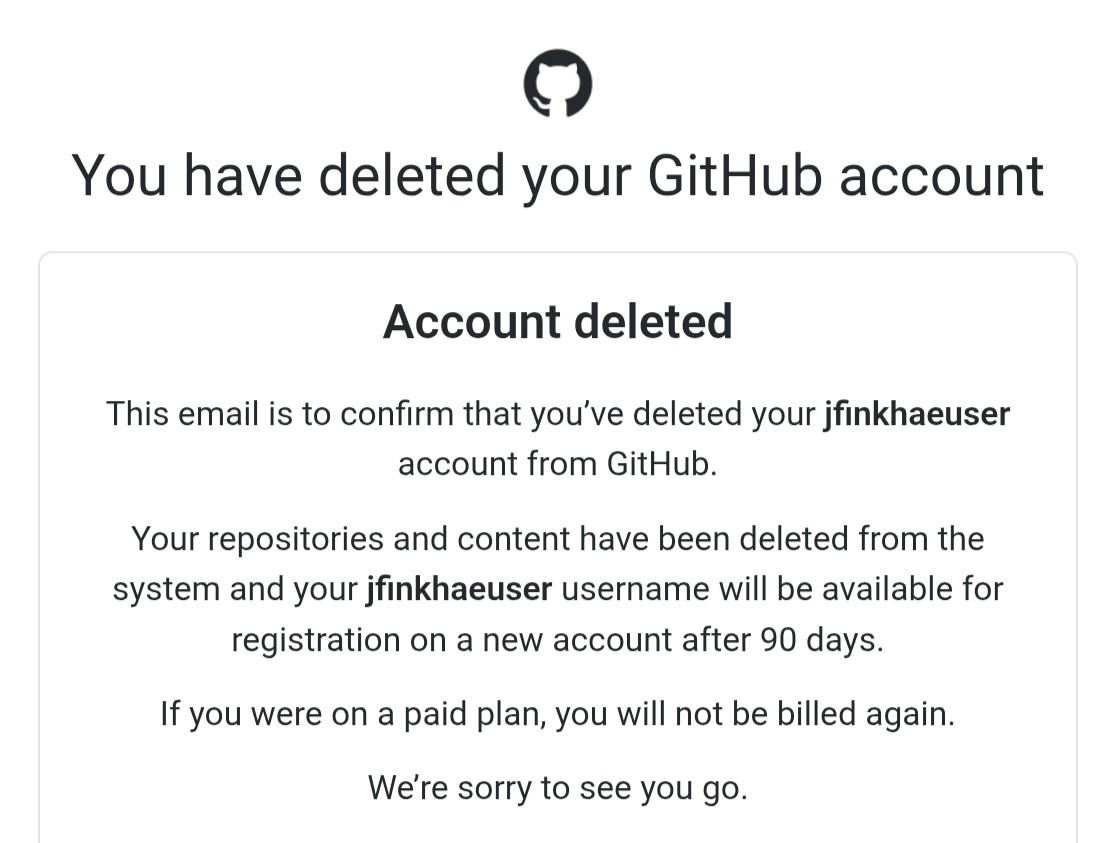The image size is (1116, 843).
Task: Select the 'Account deleted' card title
Action: pos(558,322)
